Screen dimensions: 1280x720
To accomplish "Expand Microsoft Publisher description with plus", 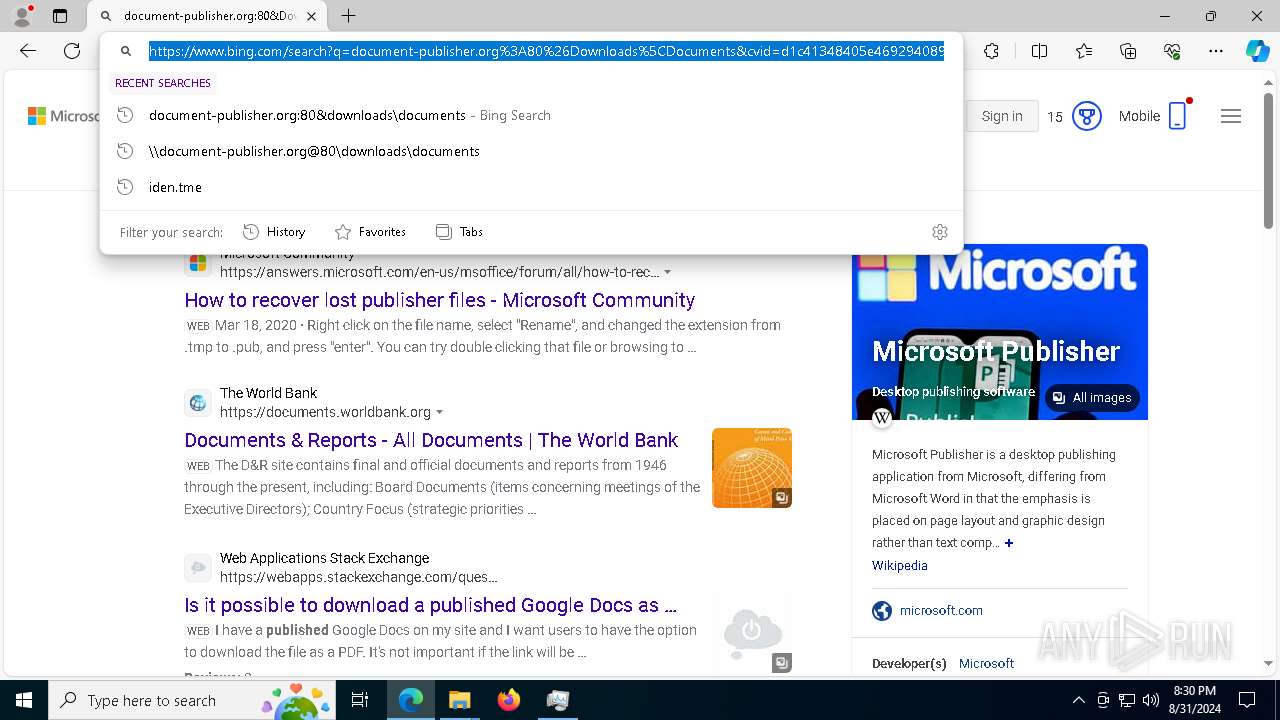I will pos(1009,543).
